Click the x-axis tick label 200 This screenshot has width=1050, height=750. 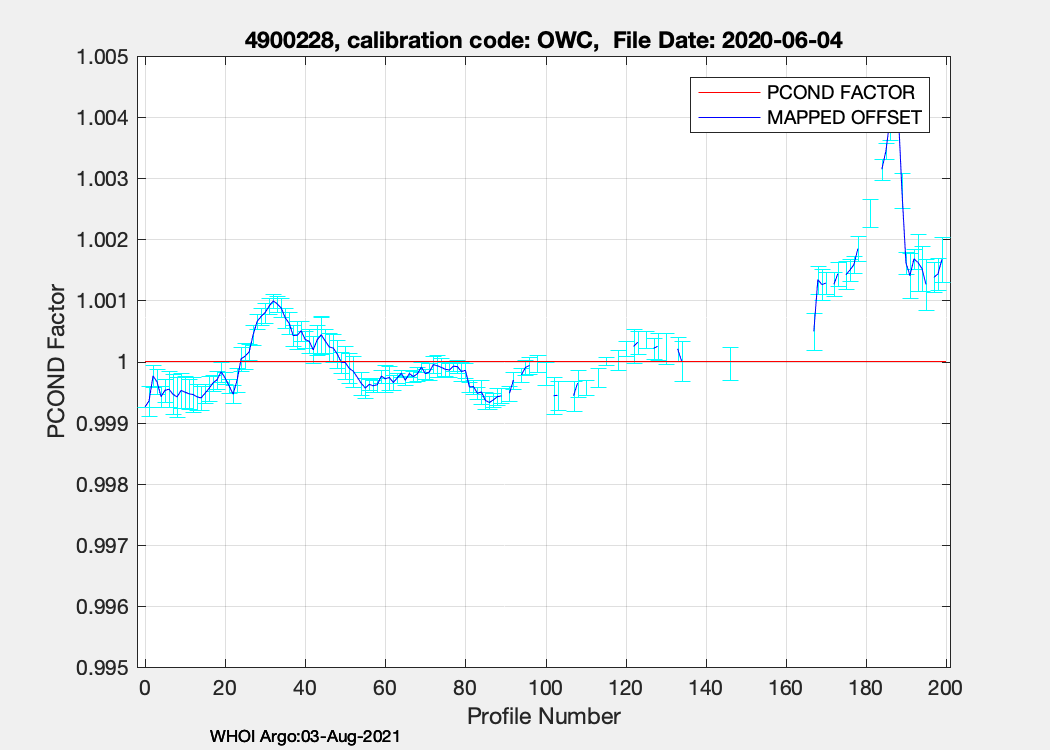tap(946, 688)
